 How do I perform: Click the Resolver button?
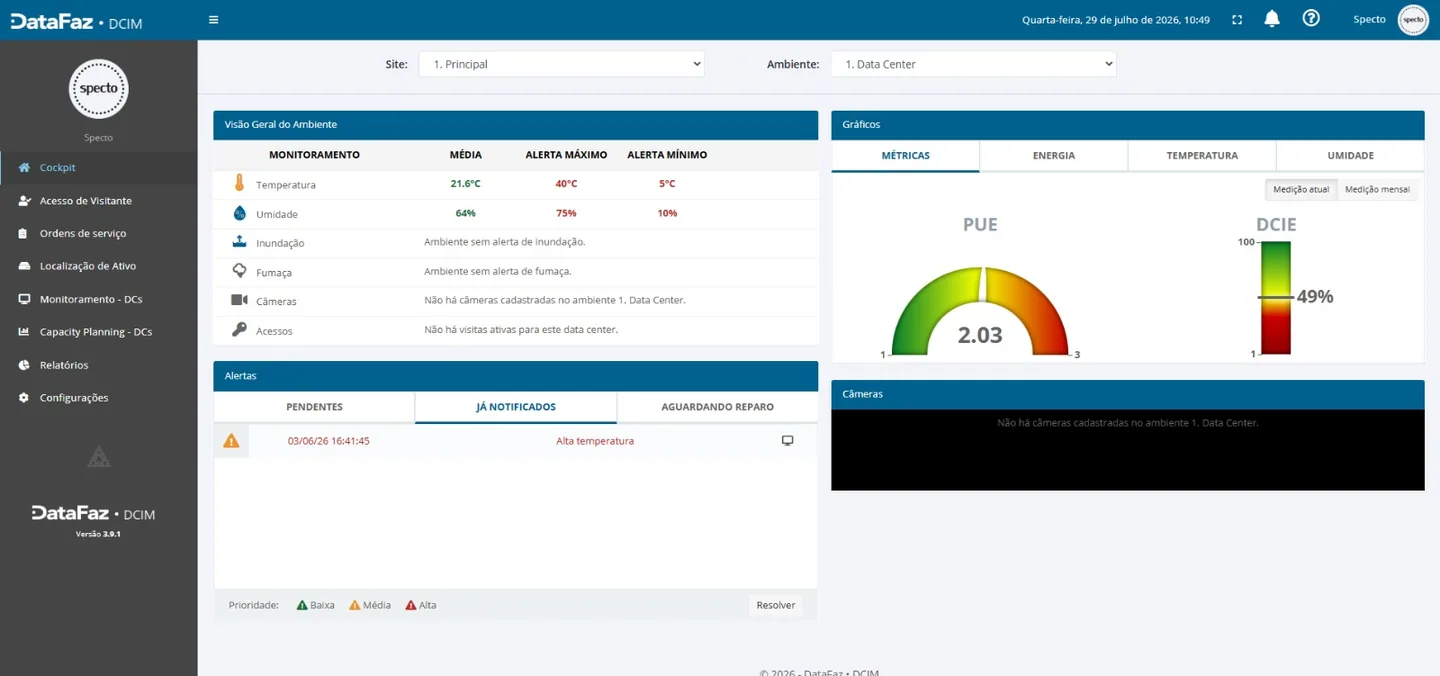point(776,605)
